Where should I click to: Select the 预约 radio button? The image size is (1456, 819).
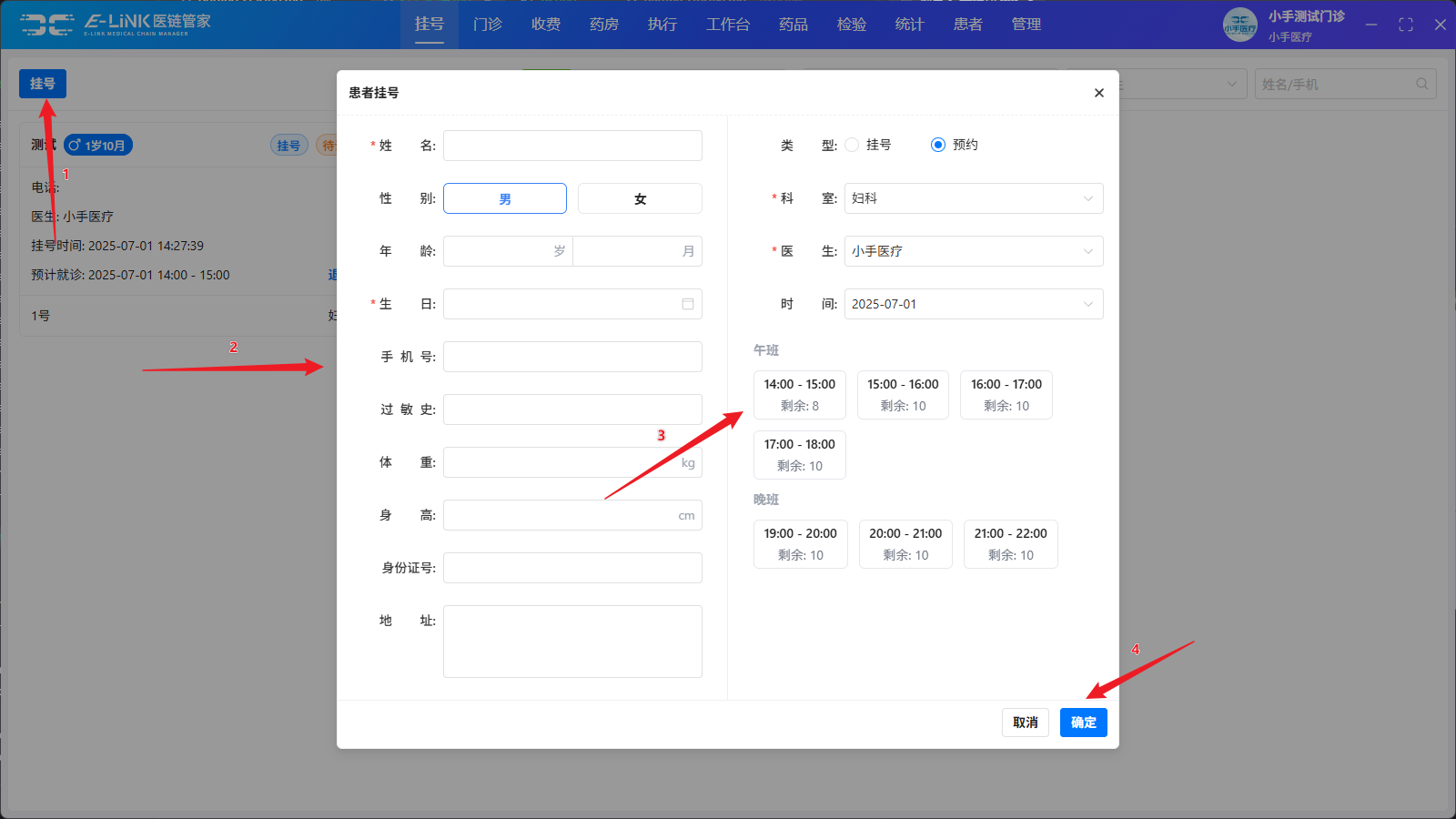[938, 145]
